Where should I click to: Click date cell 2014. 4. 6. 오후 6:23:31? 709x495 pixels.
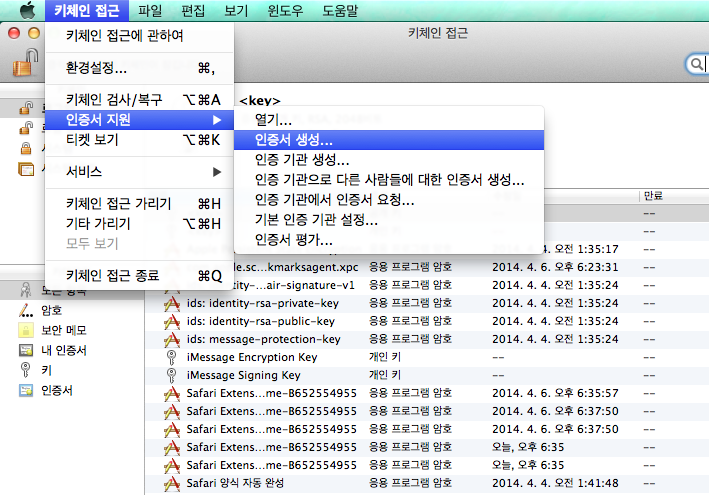pos(555,267)
